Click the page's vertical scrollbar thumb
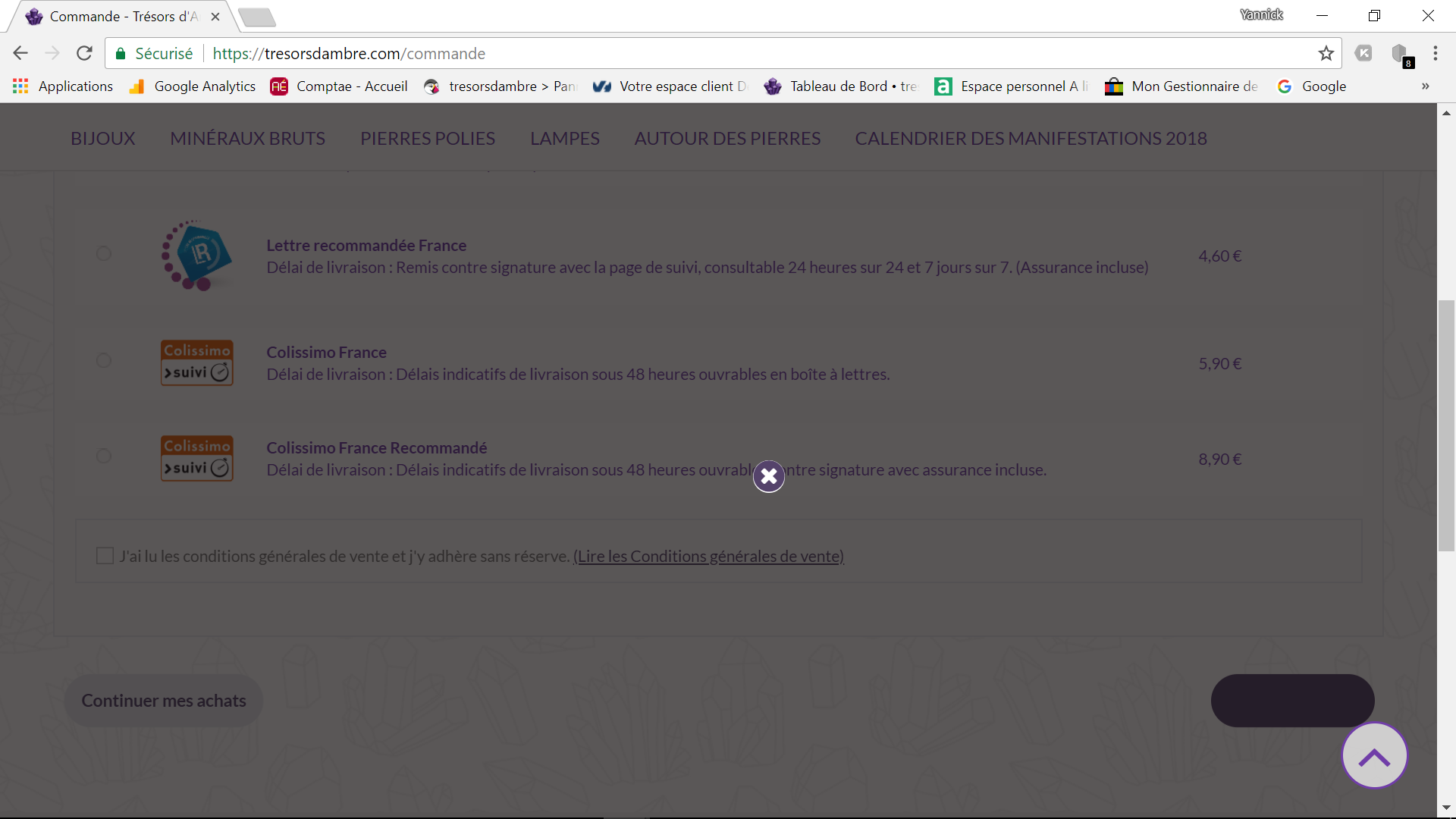Image resolution: width=1456 pixels, height=819 pixels. coord(1446,425)
